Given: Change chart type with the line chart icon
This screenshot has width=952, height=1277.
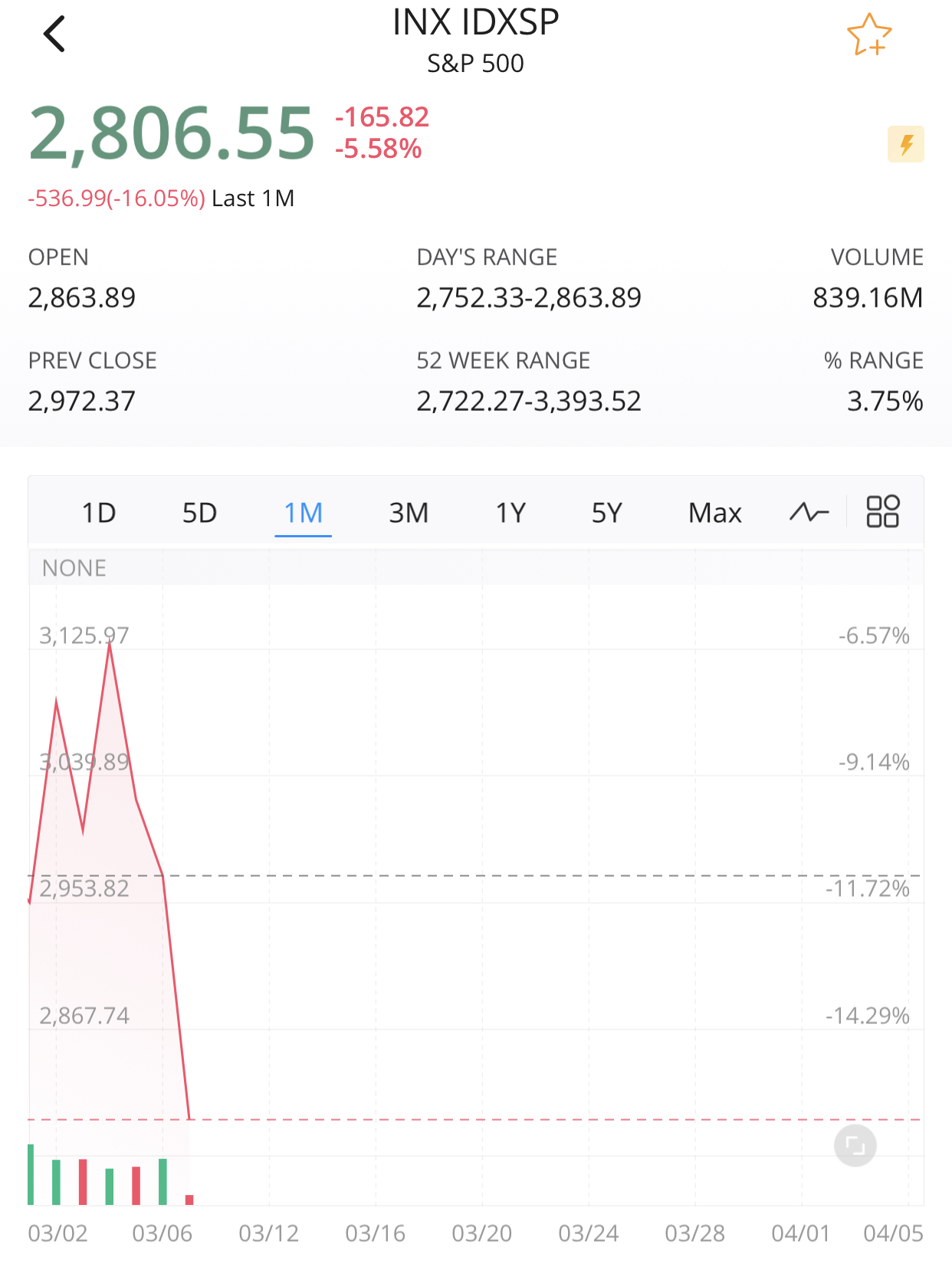Looking at the screenshot, I should tap(809, 512).
